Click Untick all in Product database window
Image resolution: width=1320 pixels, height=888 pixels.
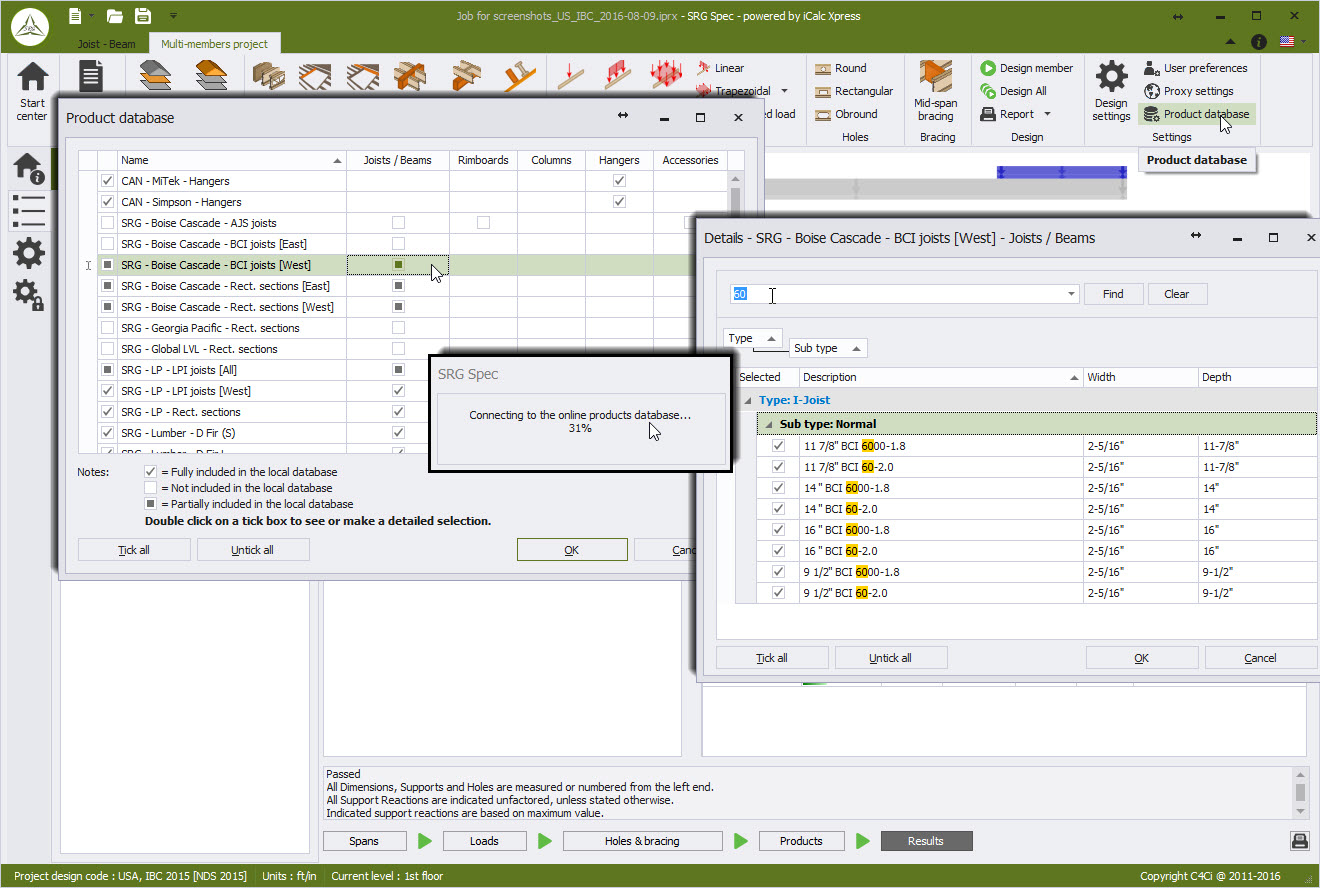coord(253,550)
